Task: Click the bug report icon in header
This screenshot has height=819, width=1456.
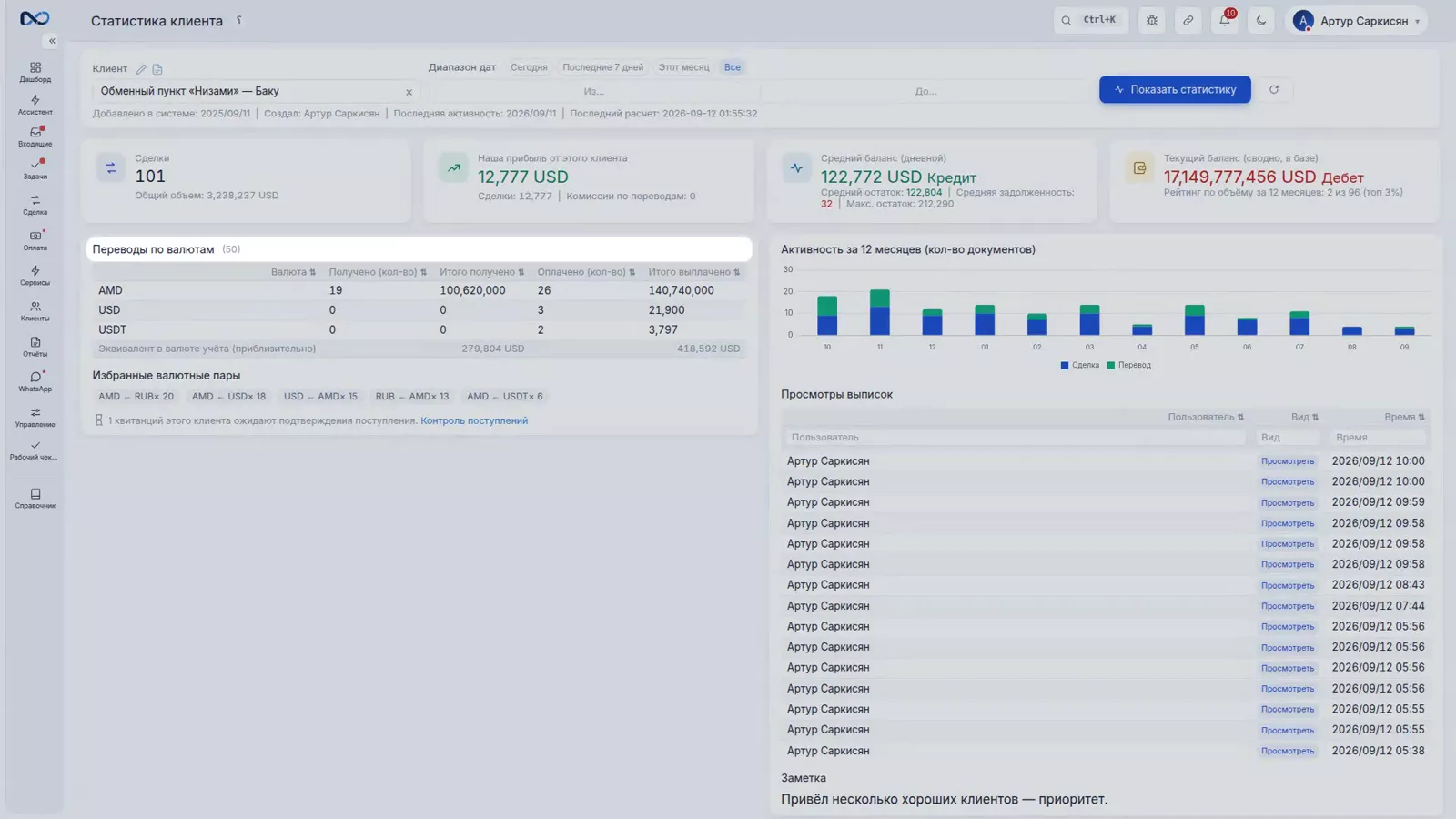Action: 1152,20
